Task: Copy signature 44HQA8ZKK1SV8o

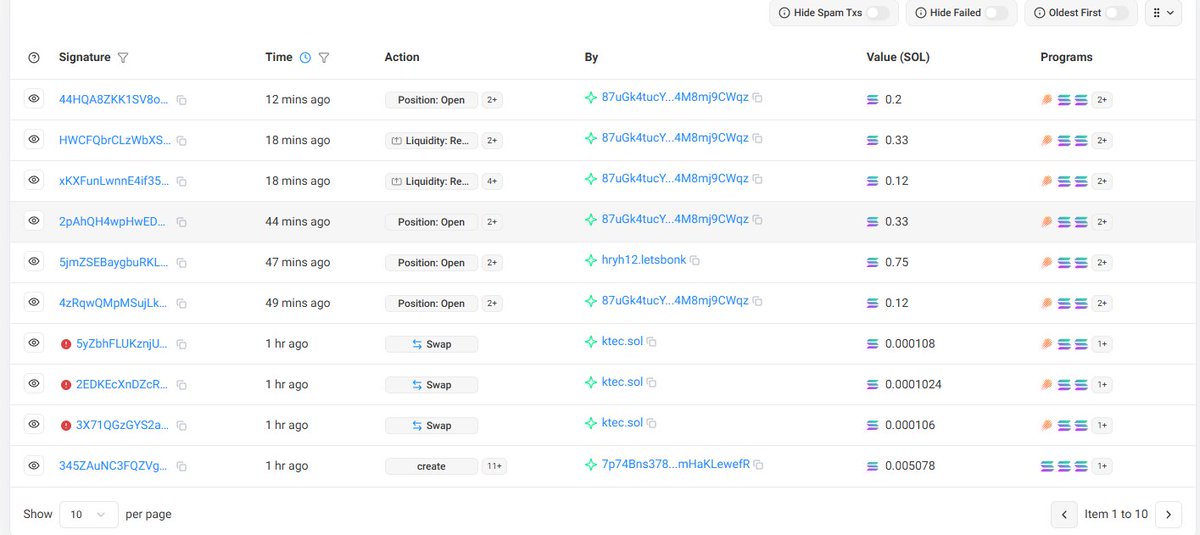Action: [x=182, y=100]
